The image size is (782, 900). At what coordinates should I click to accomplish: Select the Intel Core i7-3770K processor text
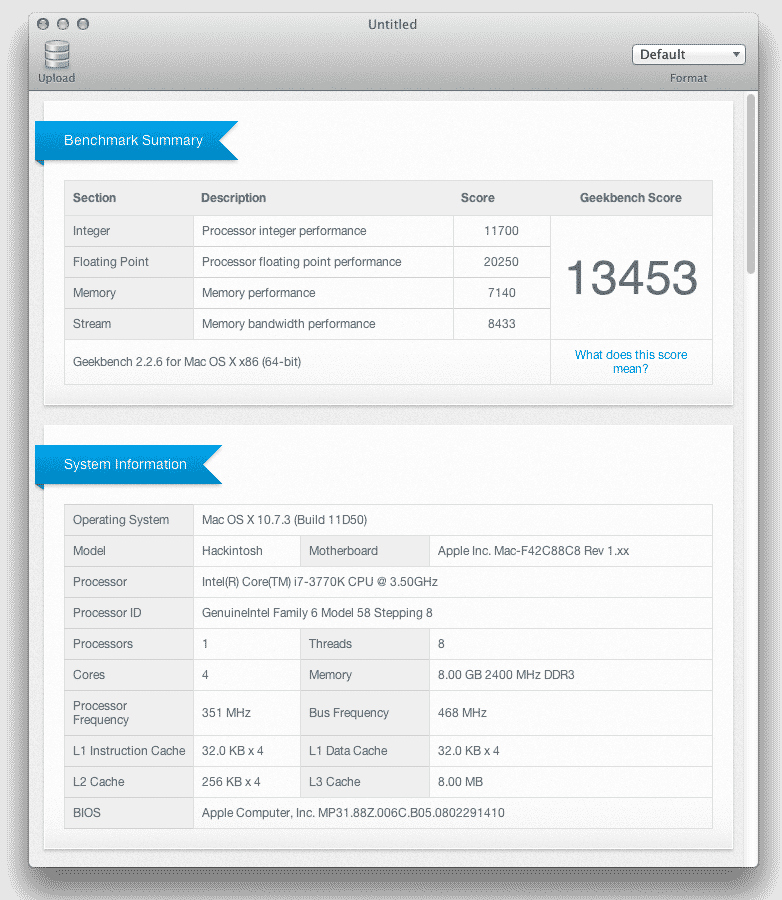click(320, 582)
